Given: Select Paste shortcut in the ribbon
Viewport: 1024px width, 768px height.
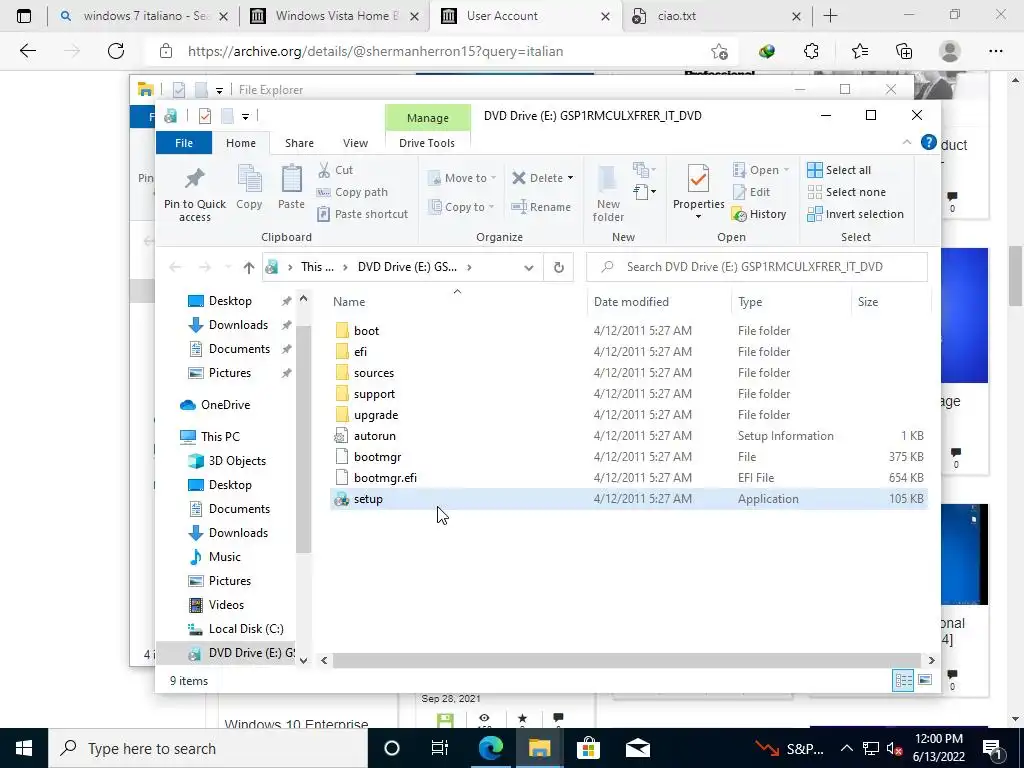Looking at the screenshot, I should pyautogui.click(x=362, y=214).
